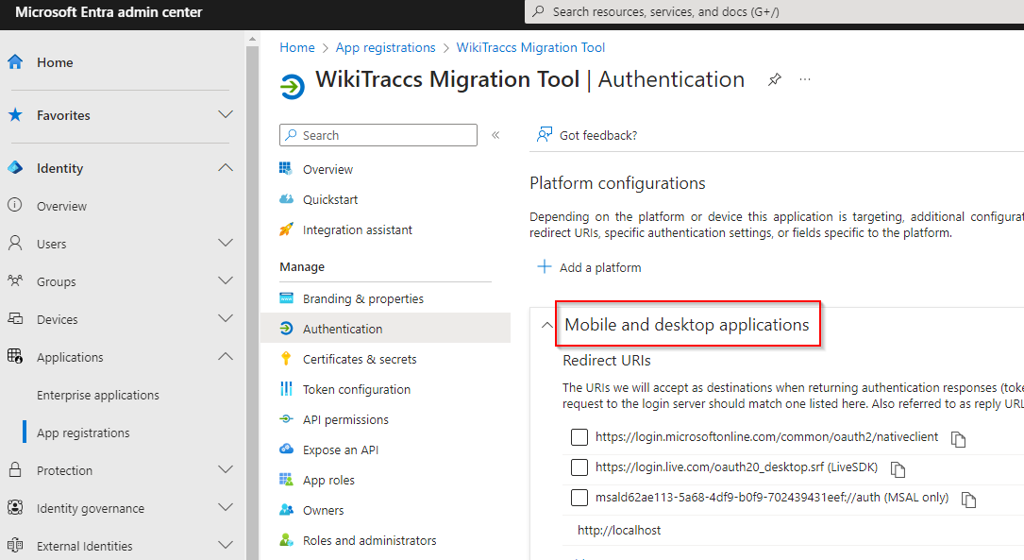Copy the LiveSDK redirect URI
Screen dimensions: 1024x560
[898, 469]
